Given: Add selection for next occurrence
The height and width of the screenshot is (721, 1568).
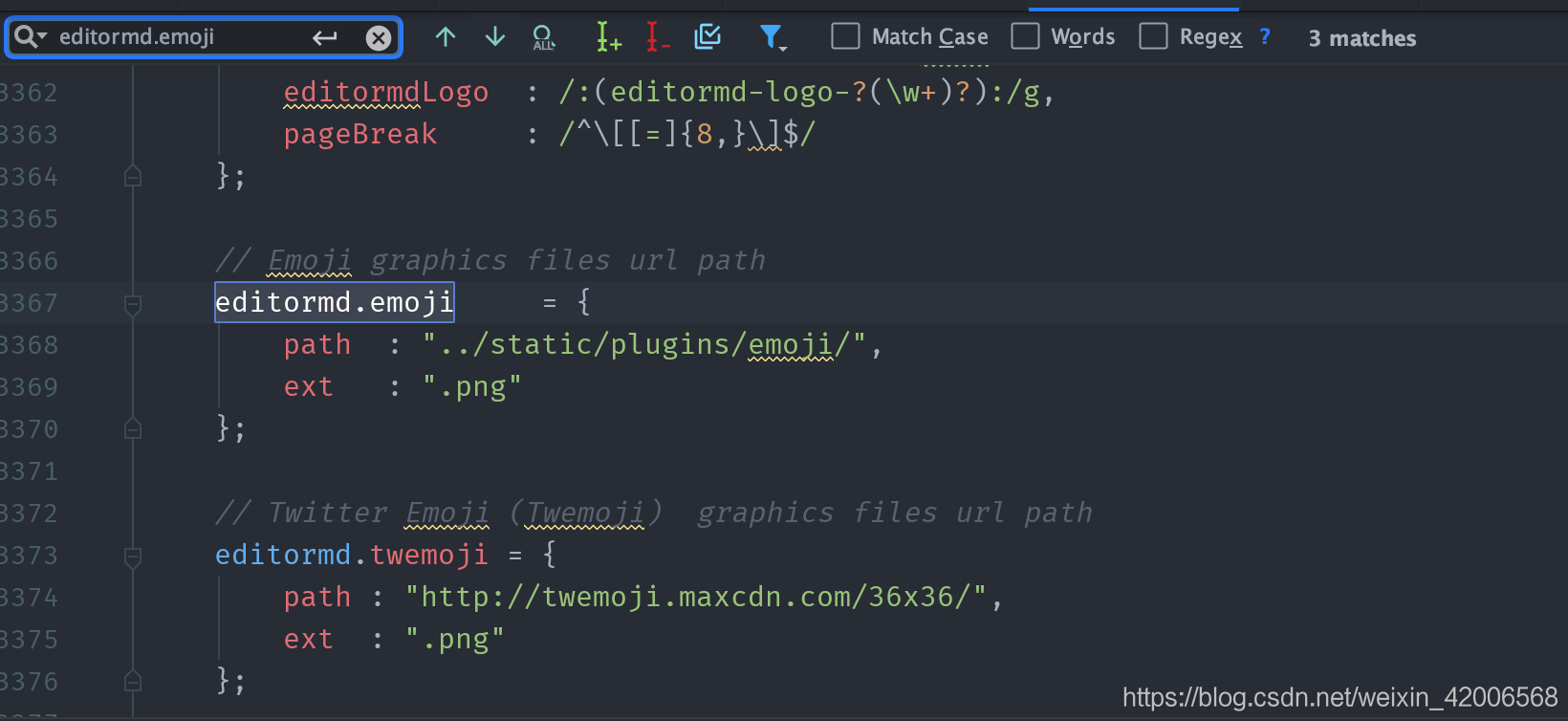Looking at the screenshot, I should [608, 37].
